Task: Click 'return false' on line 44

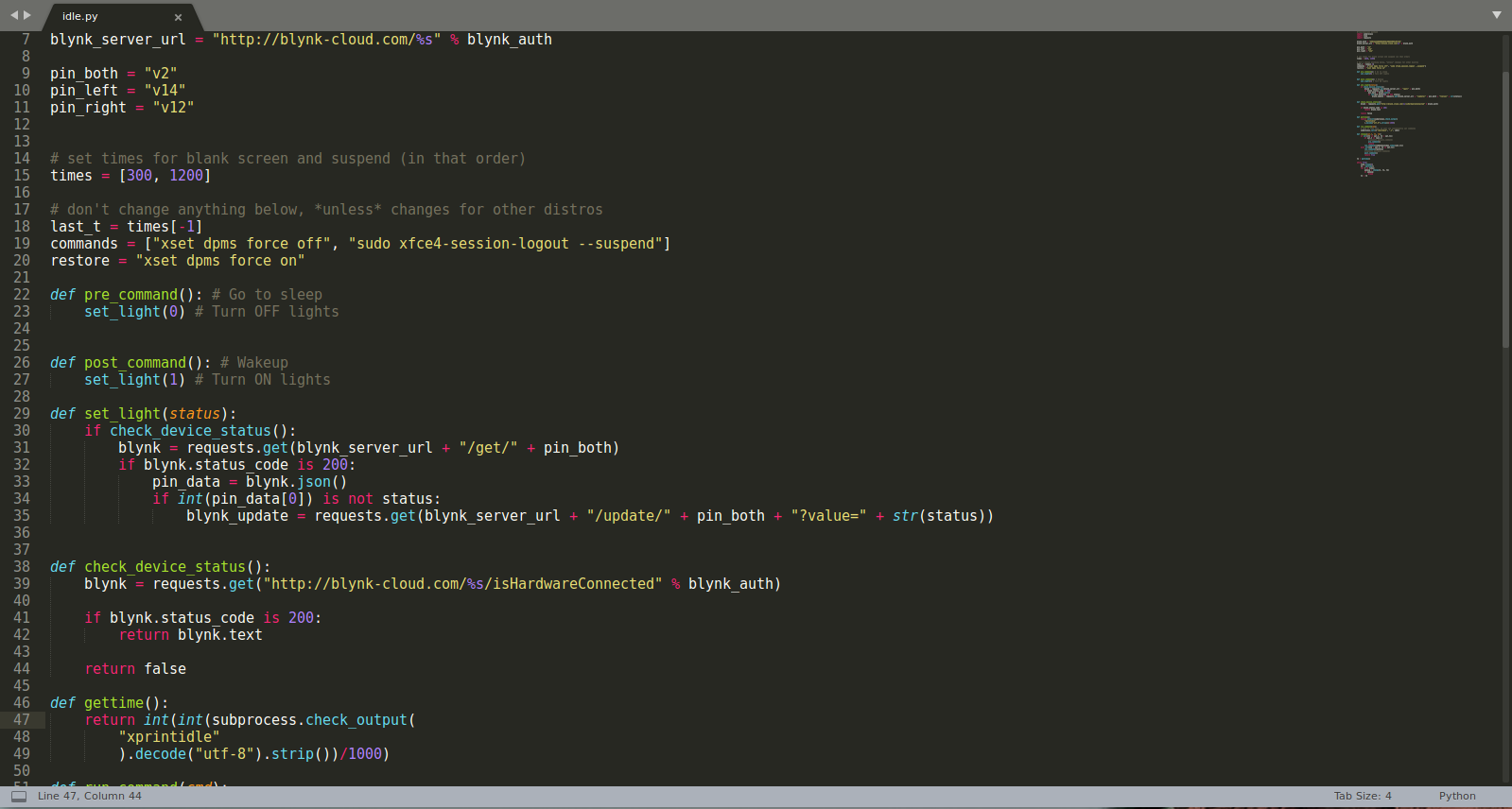Action: (x=135, y=669)
